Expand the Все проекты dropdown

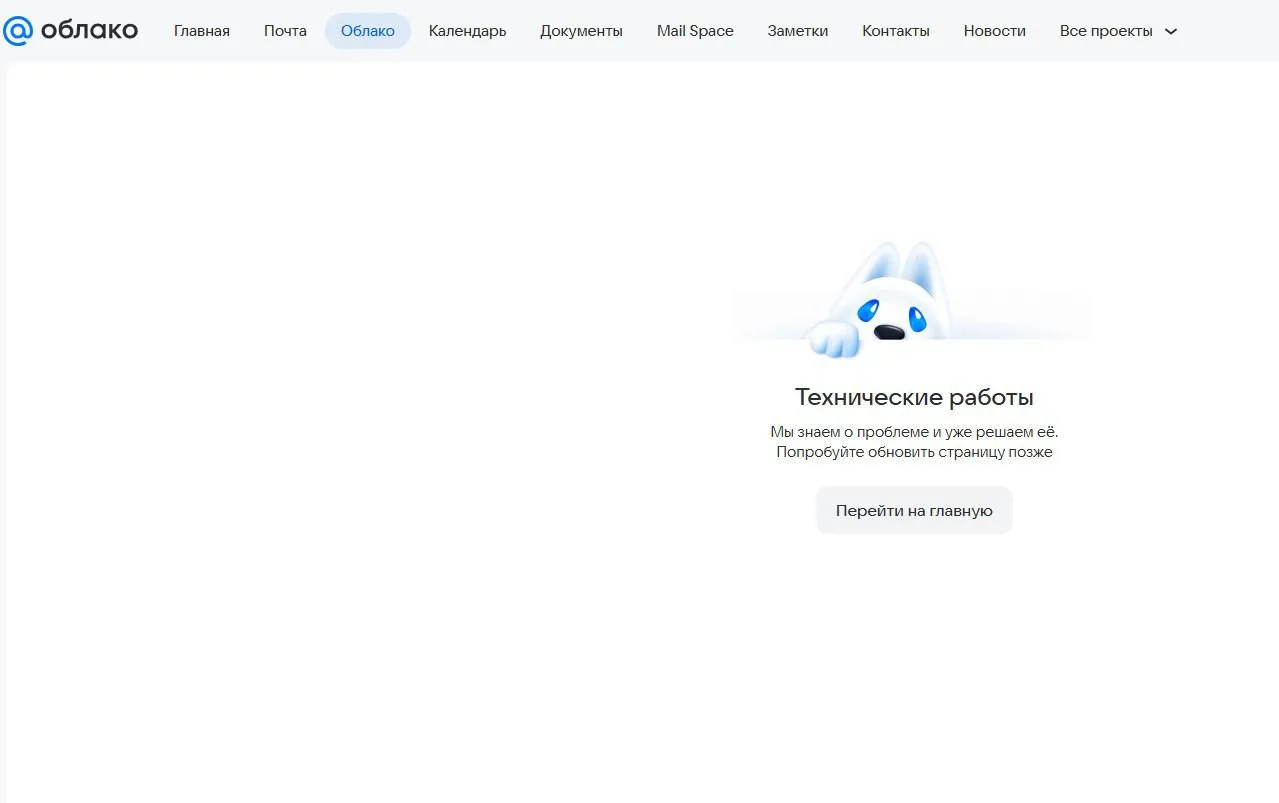(1119, 31)
